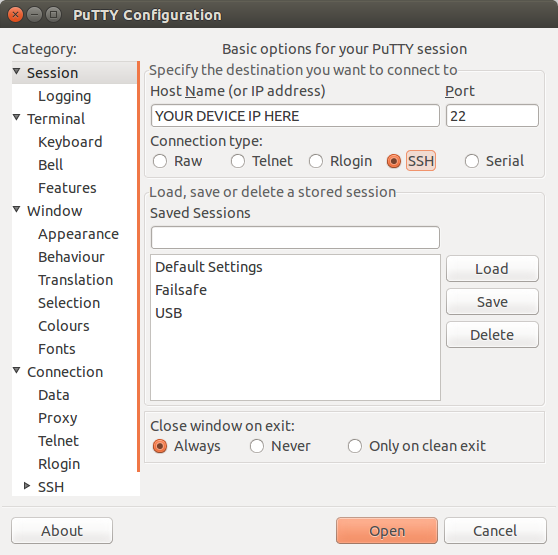Open the Logging category
Image resolution: width=558 pixels, height=555 pixels.
pyautogui.click(x=64, y=96)
